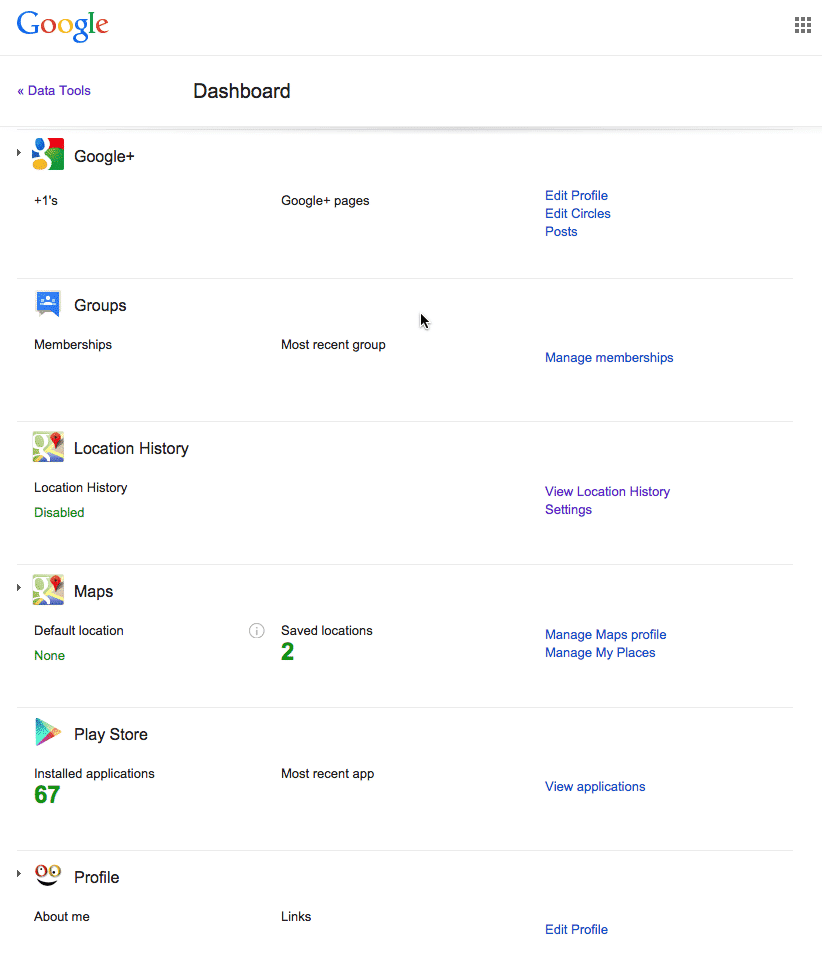This screenshot has width=822, height=966.
Task: Click the Google+ service icon
Action: coord(48,154)
